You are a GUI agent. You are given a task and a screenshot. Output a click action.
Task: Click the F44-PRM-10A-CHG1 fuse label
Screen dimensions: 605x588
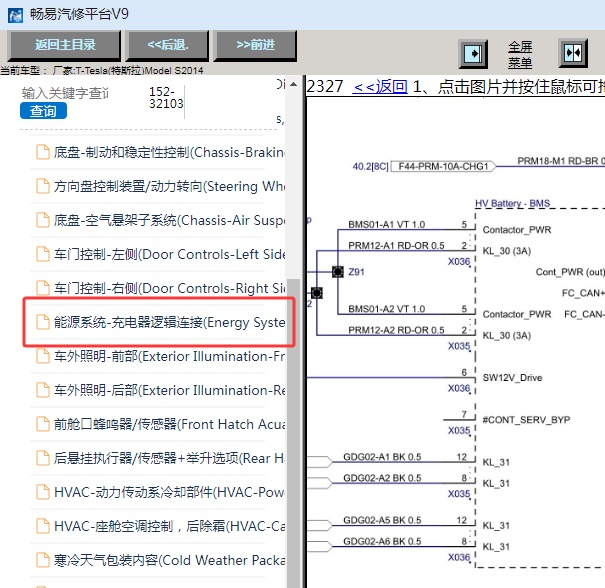click(x=443, y=166)
